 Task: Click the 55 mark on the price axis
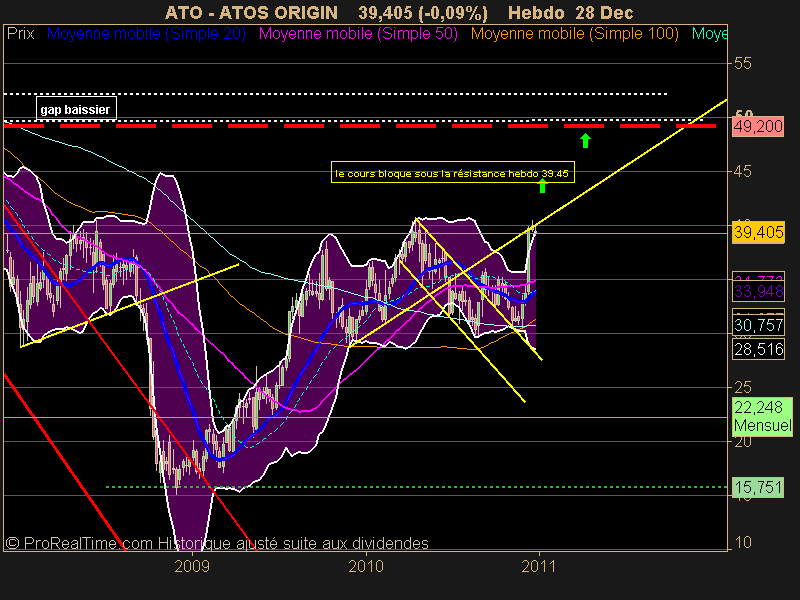click(x=742, y=63)
